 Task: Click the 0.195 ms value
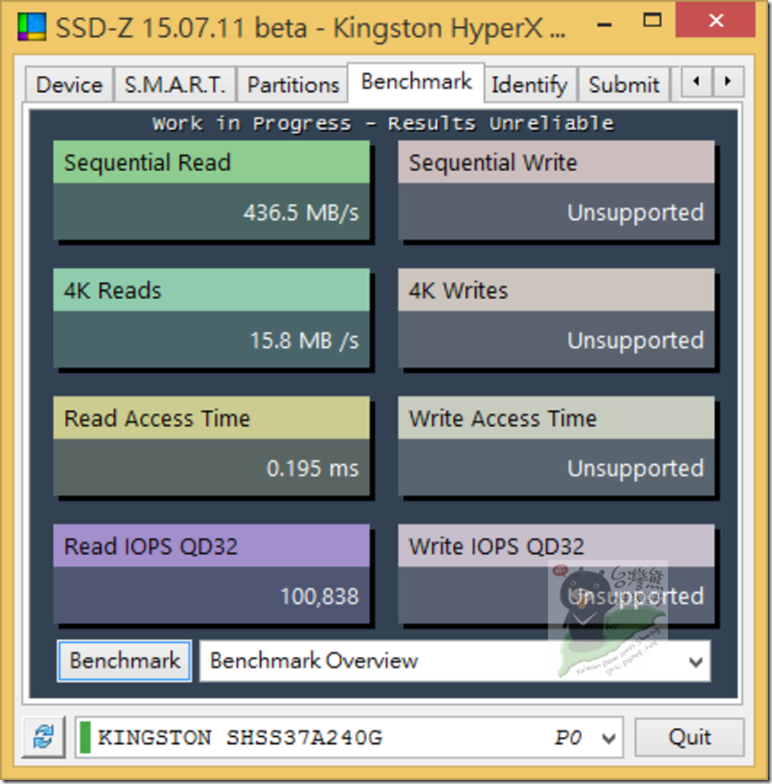(312, 468)
